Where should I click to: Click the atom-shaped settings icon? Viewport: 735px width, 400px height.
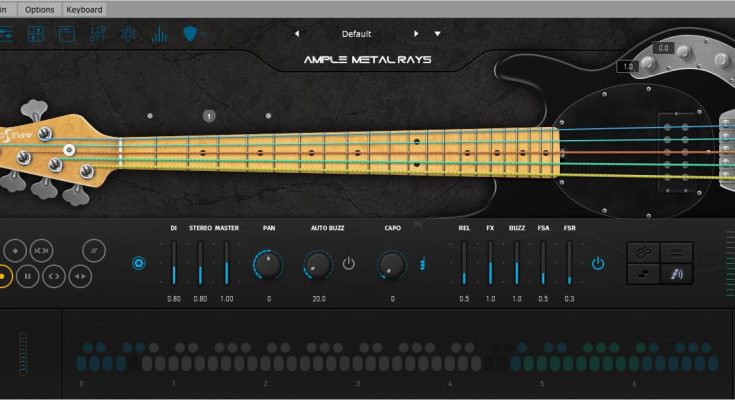coord(128,36)
